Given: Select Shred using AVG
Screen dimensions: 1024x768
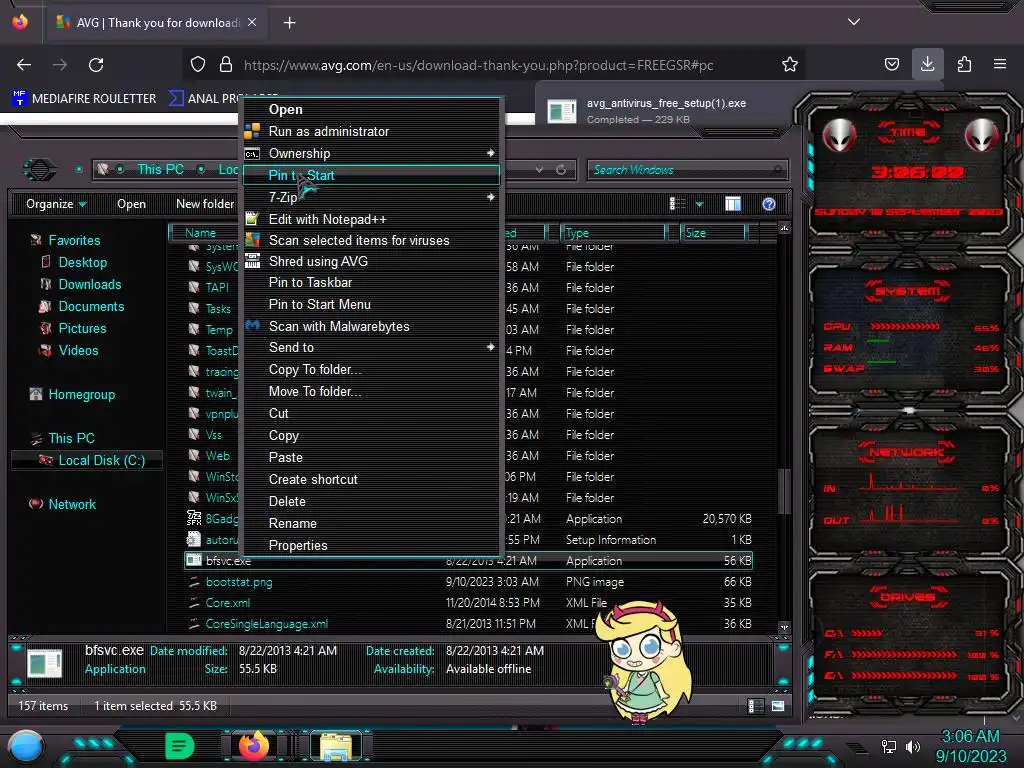Looking at the screenshot, I should pyautogui.click(x=371, y=261).
